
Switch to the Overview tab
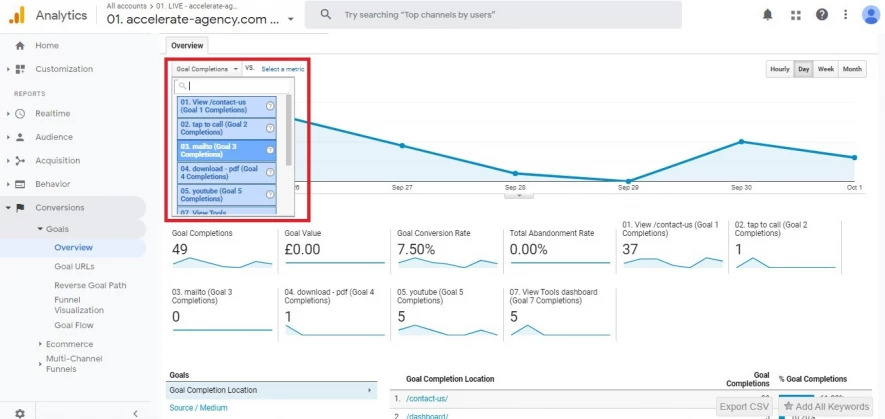(187, 46)
